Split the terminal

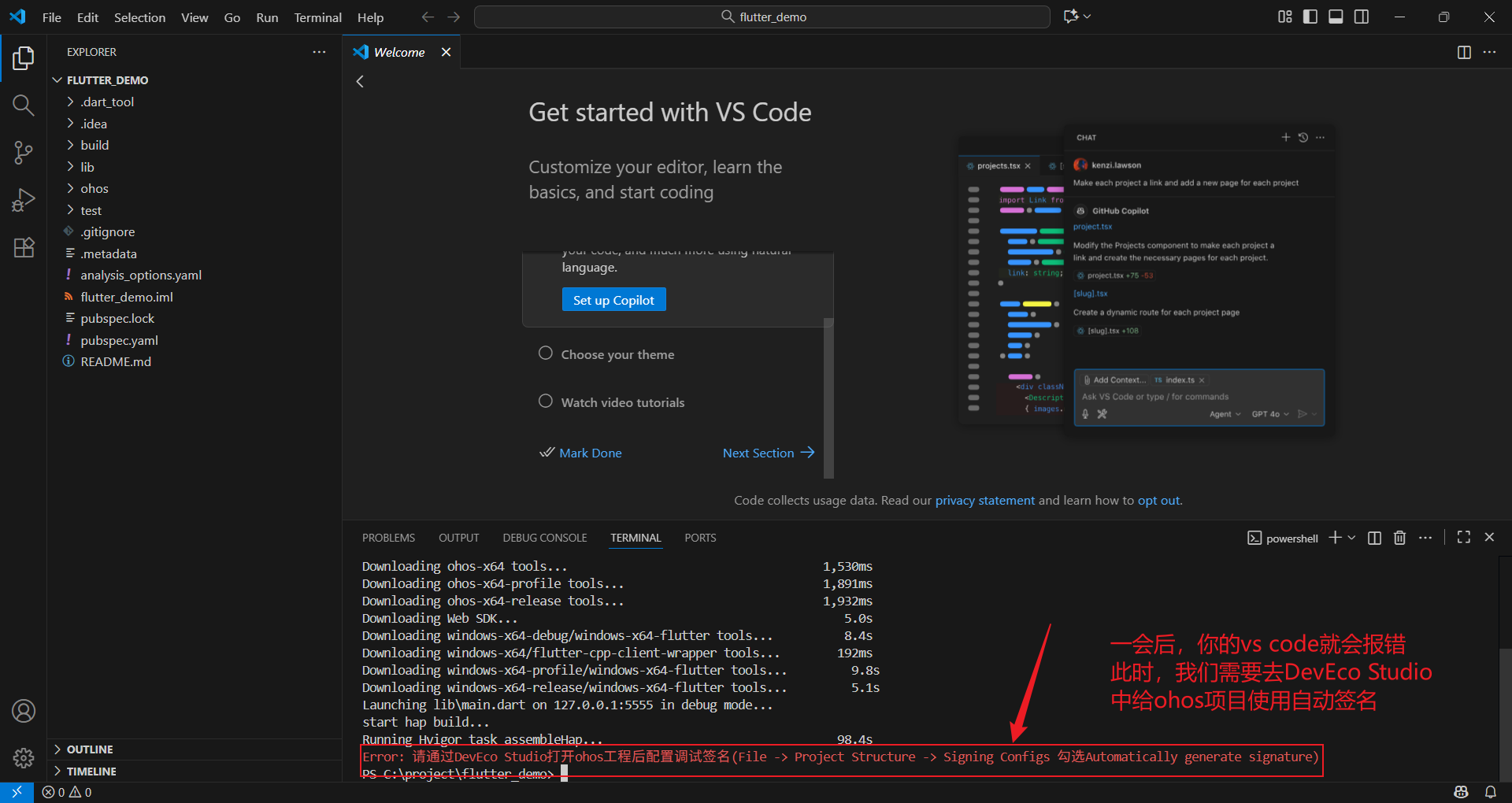click(1374, 538)
